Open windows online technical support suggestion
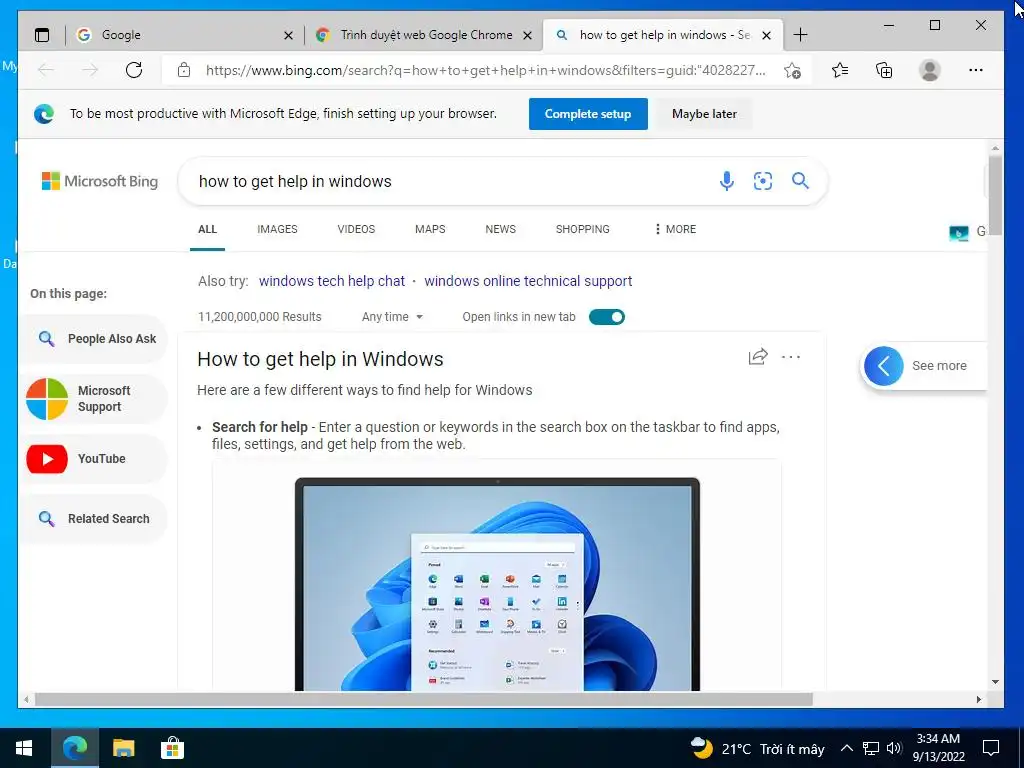The width and height of the screenshot is (1024, 768). click(x=528, y=281)
